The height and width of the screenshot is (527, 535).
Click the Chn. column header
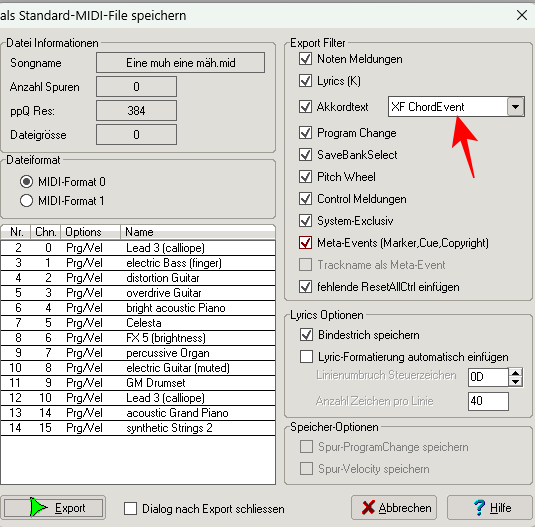(x=46, y=232)
